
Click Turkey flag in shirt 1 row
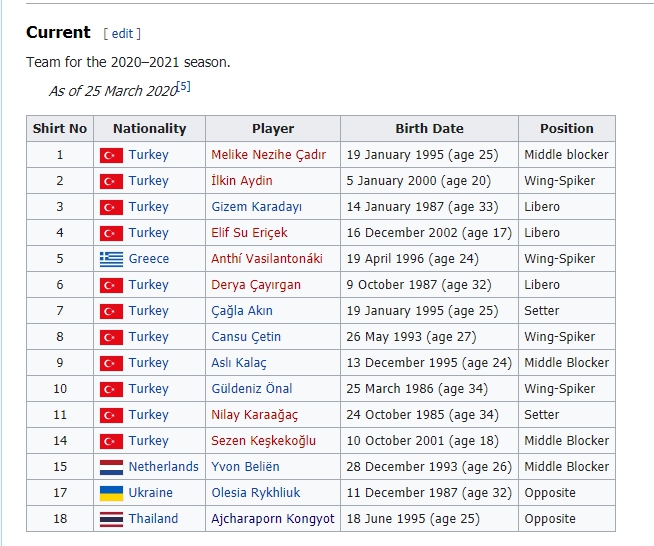tap(111, 155)
